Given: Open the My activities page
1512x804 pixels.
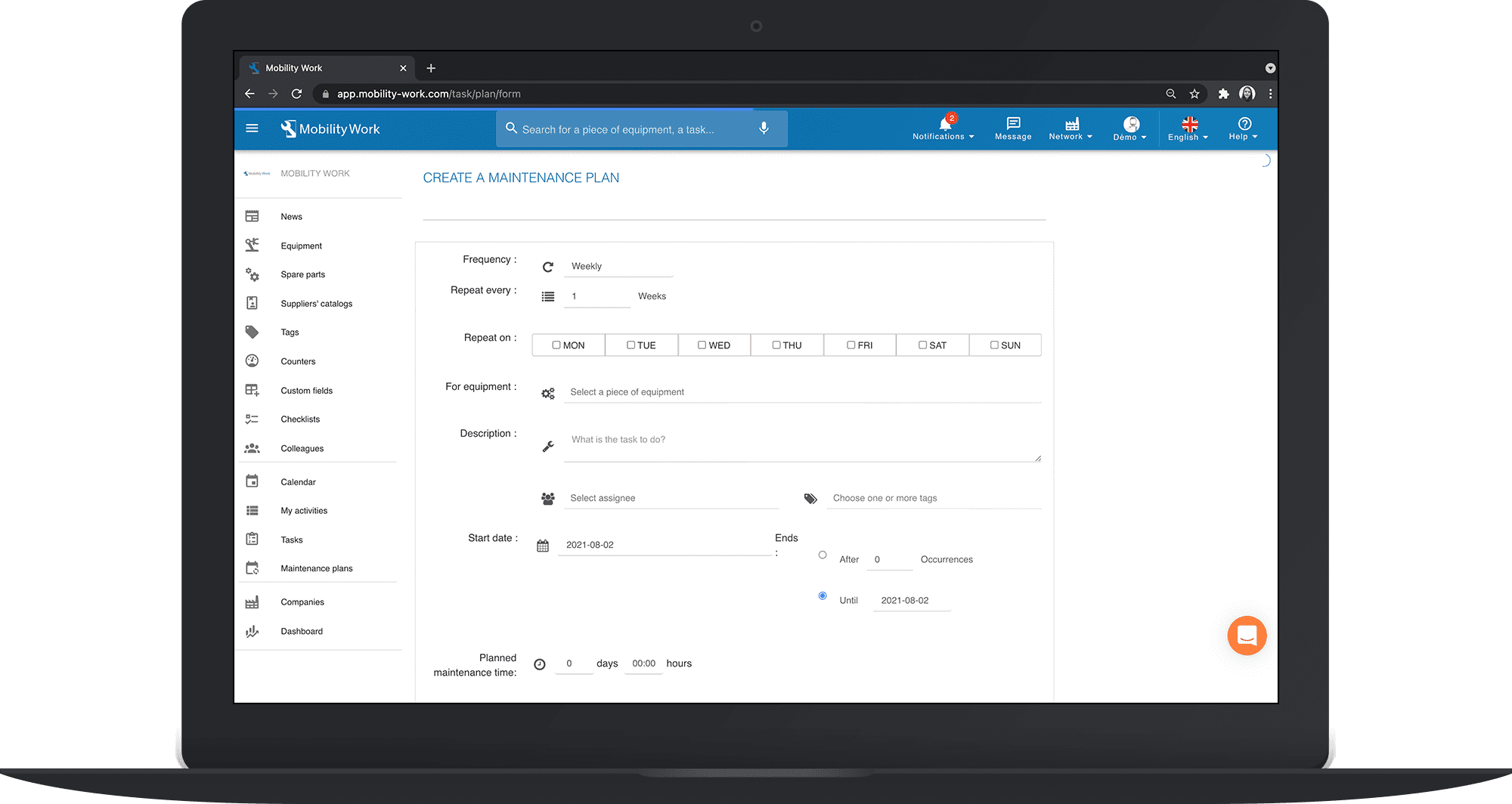Looking at the screenshot, I should click(x=303, y=511).
